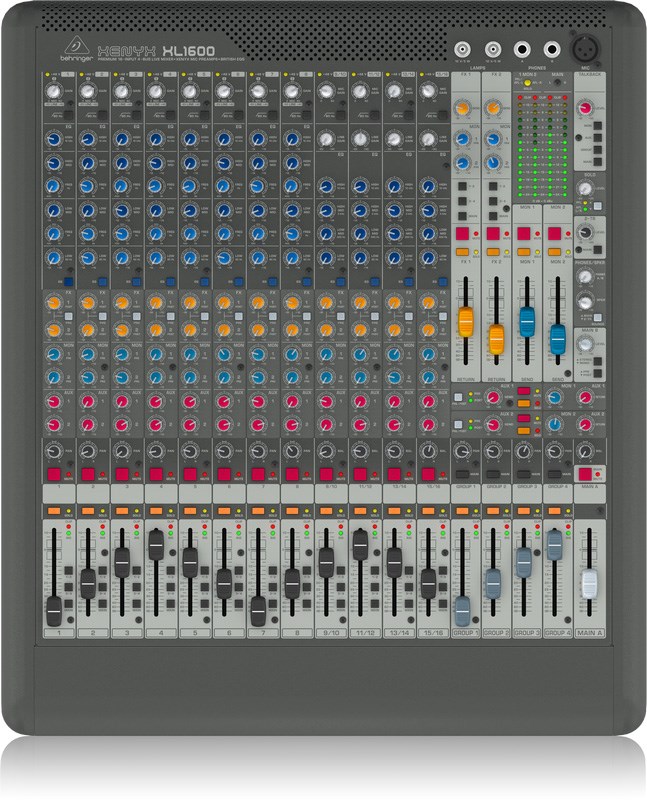This screenshot has width=647, height=800.
Task: Click the channel 8 GAIN knob
Action: click(x=291, y=91)
